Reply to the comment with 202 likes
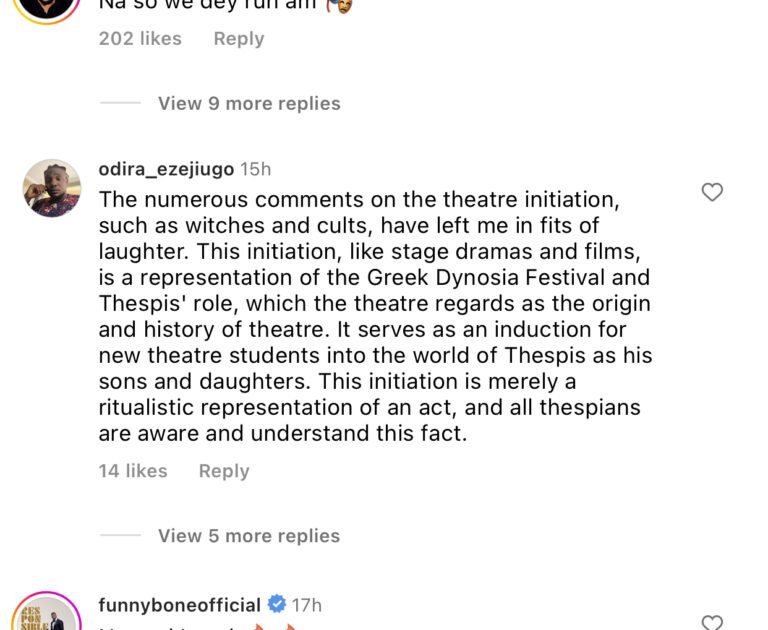768x630 pixels. click(x=239, y=39)
